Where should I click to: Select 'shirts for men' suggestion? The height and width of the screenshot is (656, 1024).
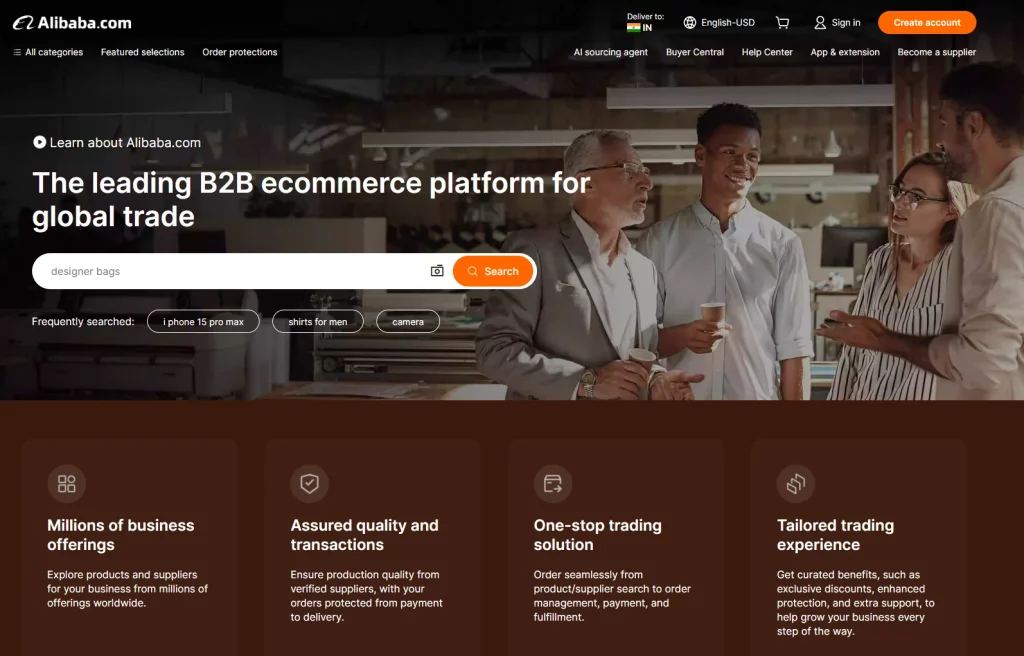(x=317, y=321)
